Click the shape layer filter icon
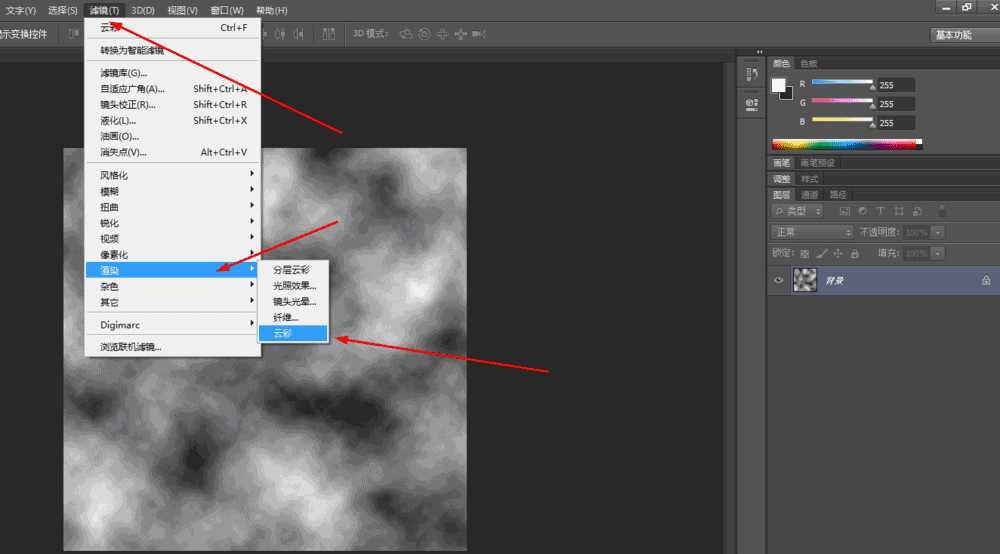This screenshot has width=1000, height=554. pos(899,212)
